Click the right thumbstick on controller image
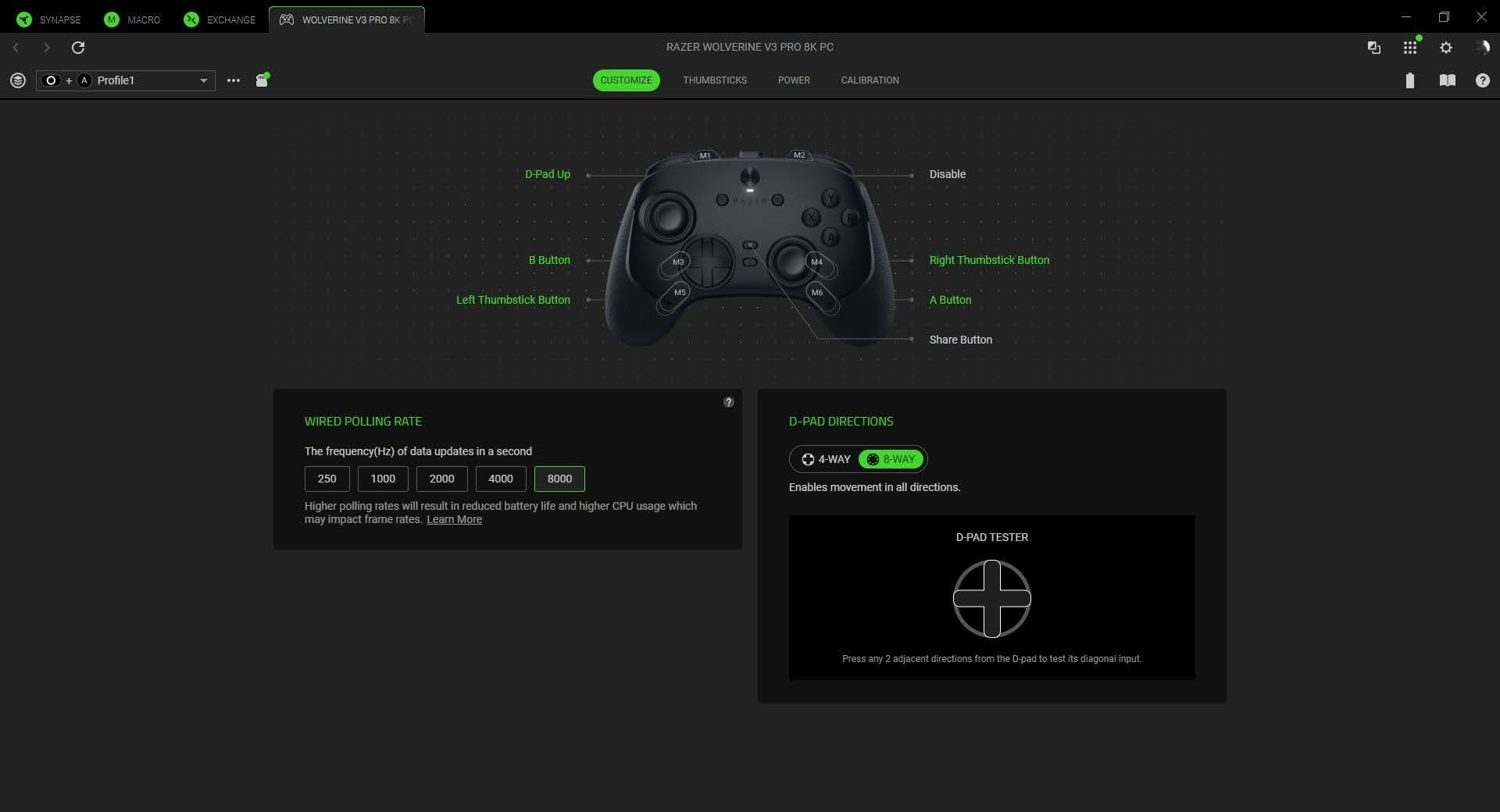This screenshot has height=812, width=1500. pyautogui.click(x=791, y=262)
